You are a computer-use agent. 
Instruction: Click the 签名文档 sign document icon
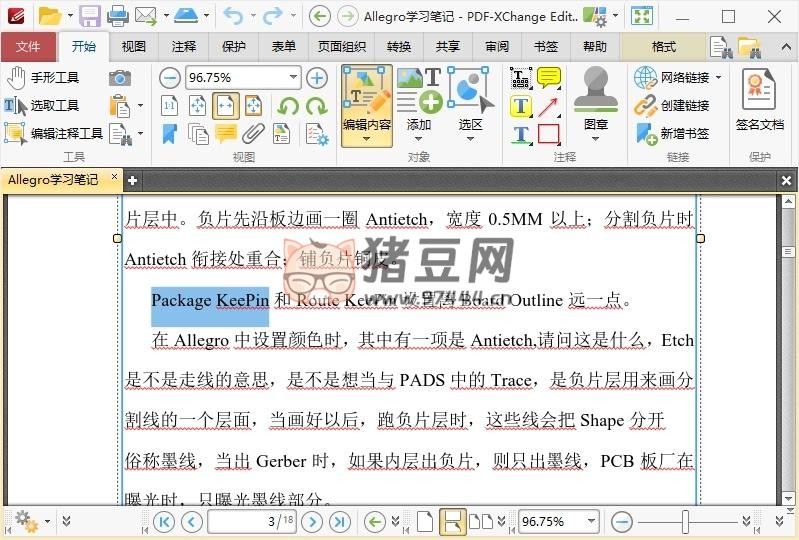pos(759,101)
